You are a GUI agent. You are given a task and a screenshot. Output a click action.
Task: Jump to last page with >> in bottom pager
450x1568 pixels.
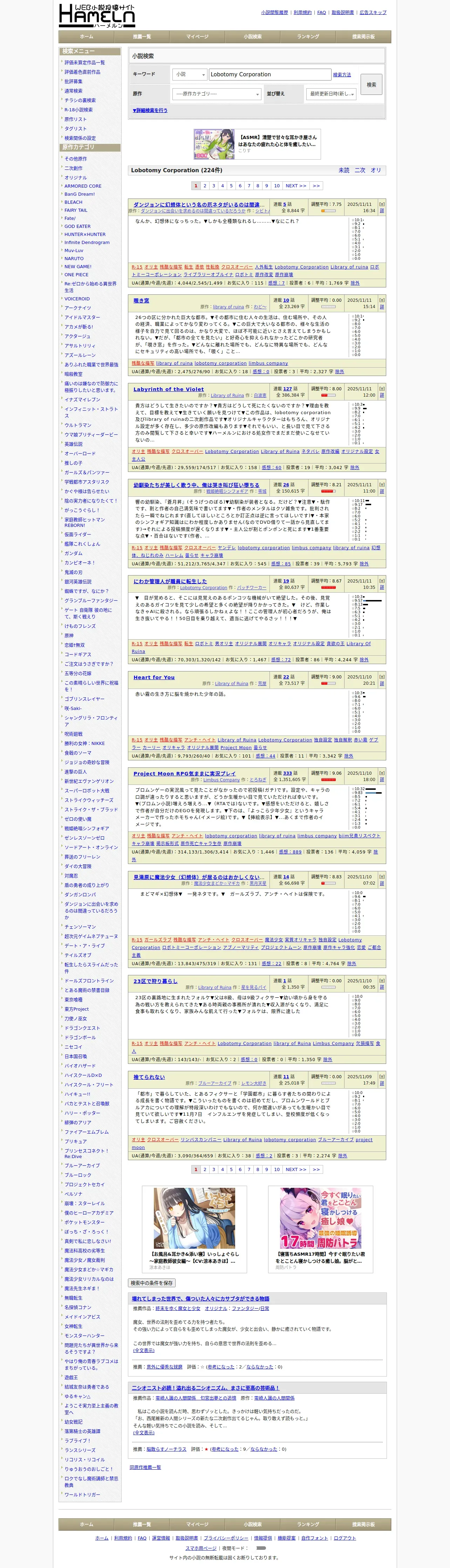(316, 1169)
